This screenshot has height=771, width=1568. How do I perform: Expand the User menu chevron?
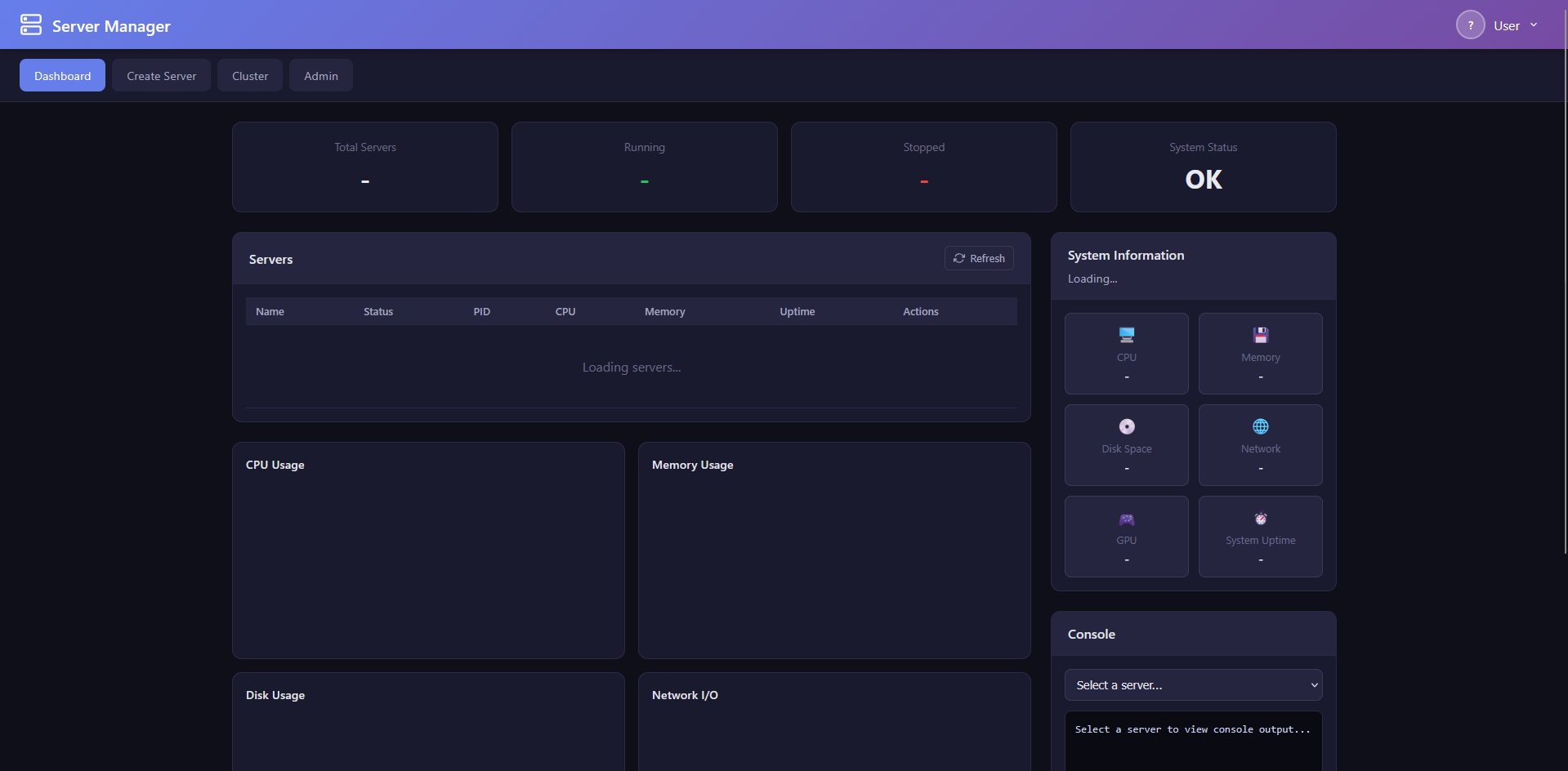click(x=1534, y=25)
